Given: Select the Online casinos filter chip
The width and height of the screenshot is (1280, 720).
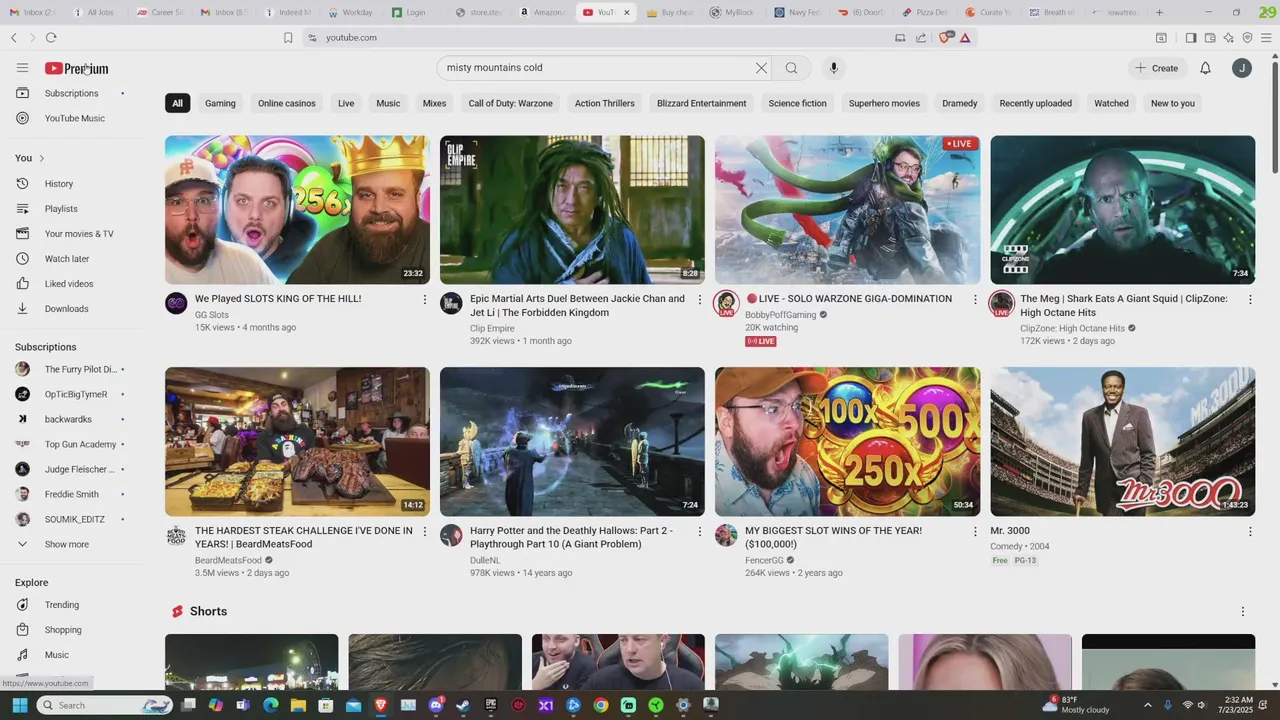Looking at the screenshot, I should 287,103.
